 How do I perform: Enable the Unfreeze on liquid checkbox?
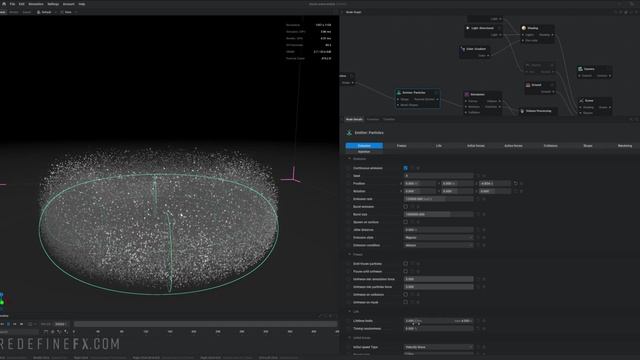pos(405,302)
